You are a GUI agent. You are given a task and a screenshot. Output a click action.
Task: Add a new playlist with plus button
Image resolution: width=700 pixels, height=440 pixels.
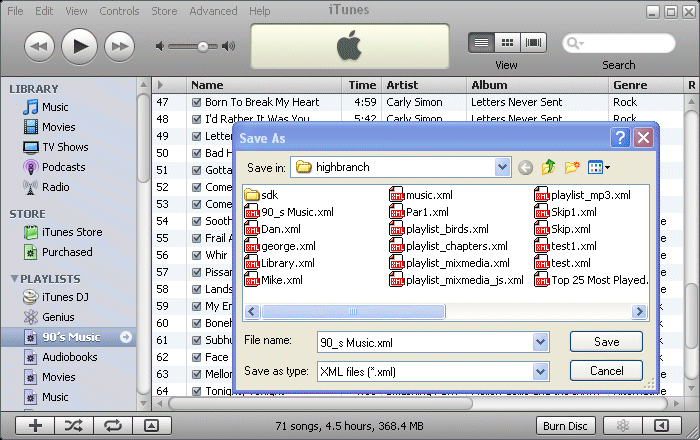click(x=35, y=426)
